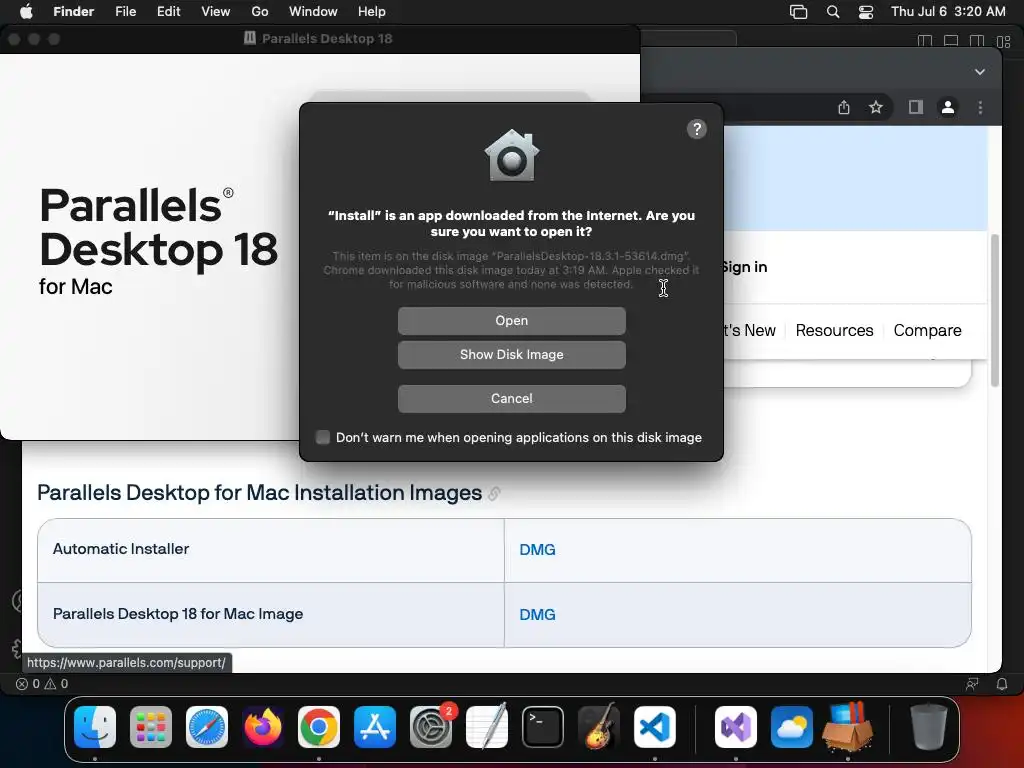Launch Firefox from the Dock

pos(263,727)
